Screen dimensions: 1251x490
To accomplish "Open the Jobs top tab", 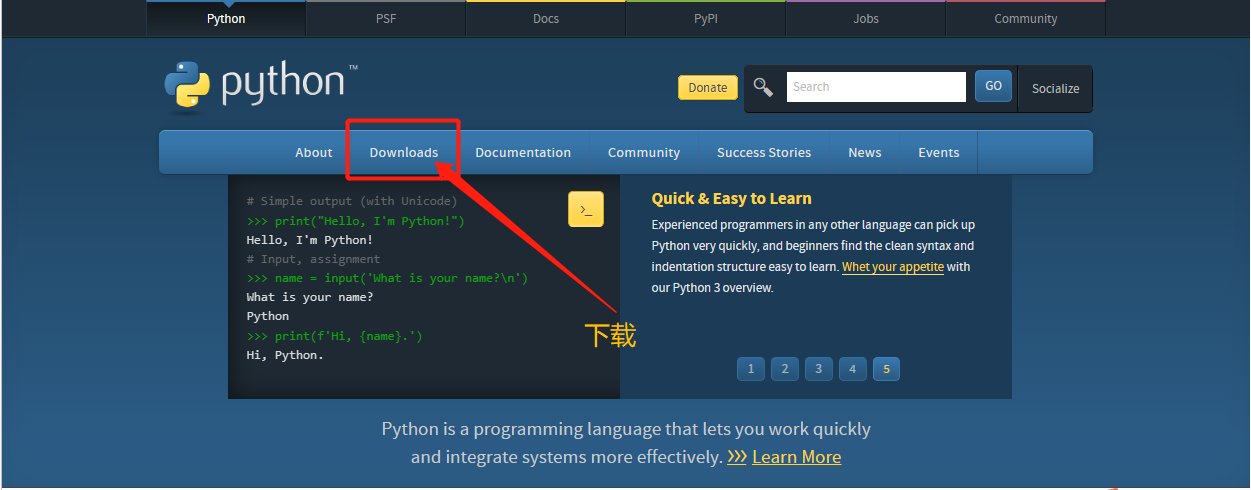I will point(866,18).
